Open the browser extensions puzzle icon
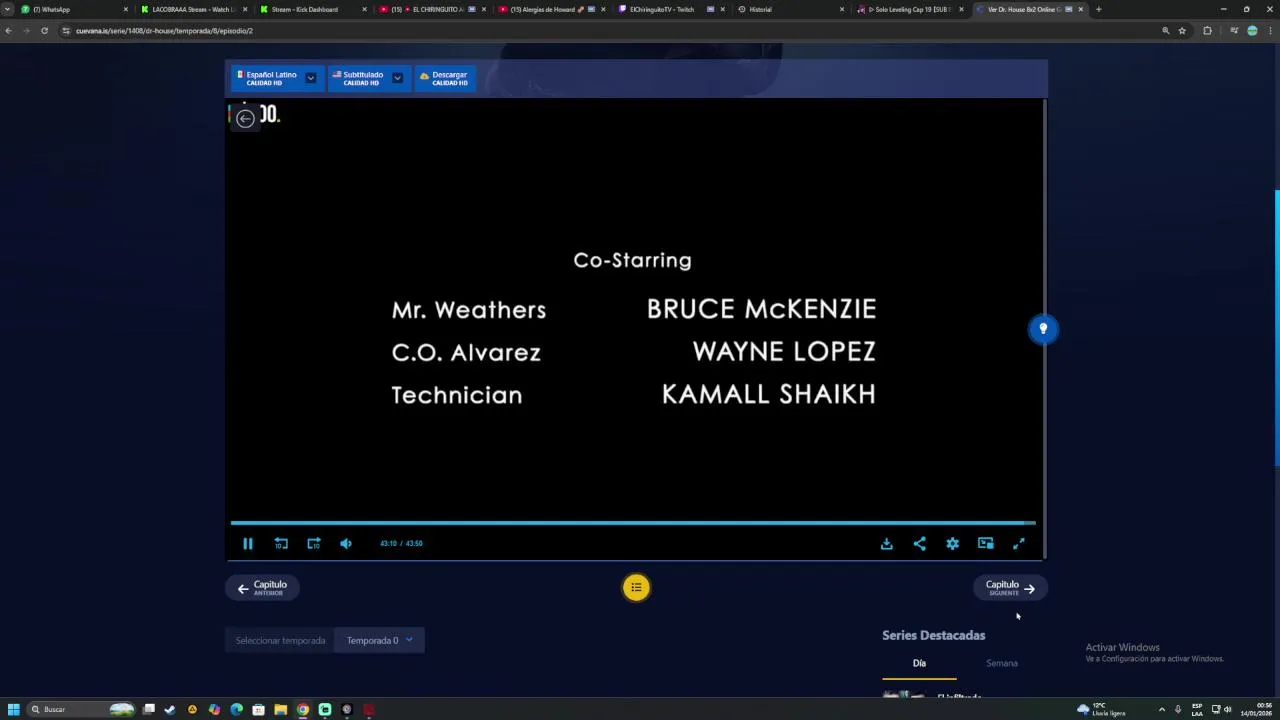Image resolution: width=1280 pixels, height=720 pixels. 1207,30
